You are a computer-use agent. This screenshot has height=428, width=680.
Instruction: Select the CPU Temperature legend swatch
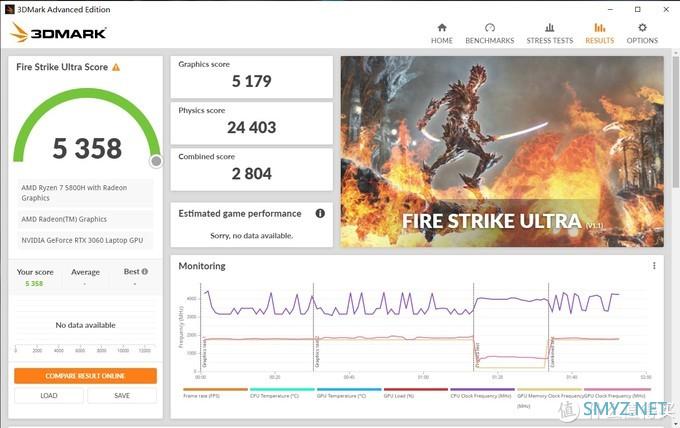click(x=282, y=389)
